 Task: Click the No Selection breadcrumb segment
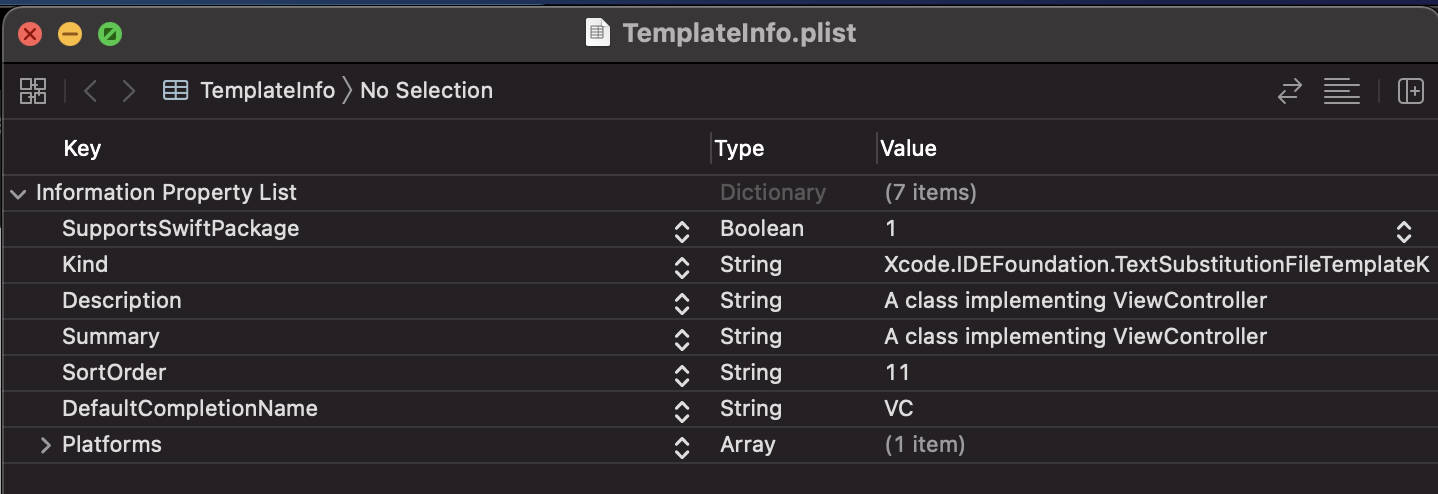pyautogui.click(x=426, y=91)
